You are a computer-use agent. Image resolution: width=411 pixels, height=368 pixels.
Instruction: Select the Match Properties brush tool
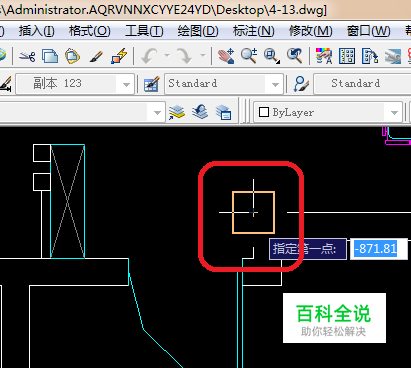click(96, 56)
